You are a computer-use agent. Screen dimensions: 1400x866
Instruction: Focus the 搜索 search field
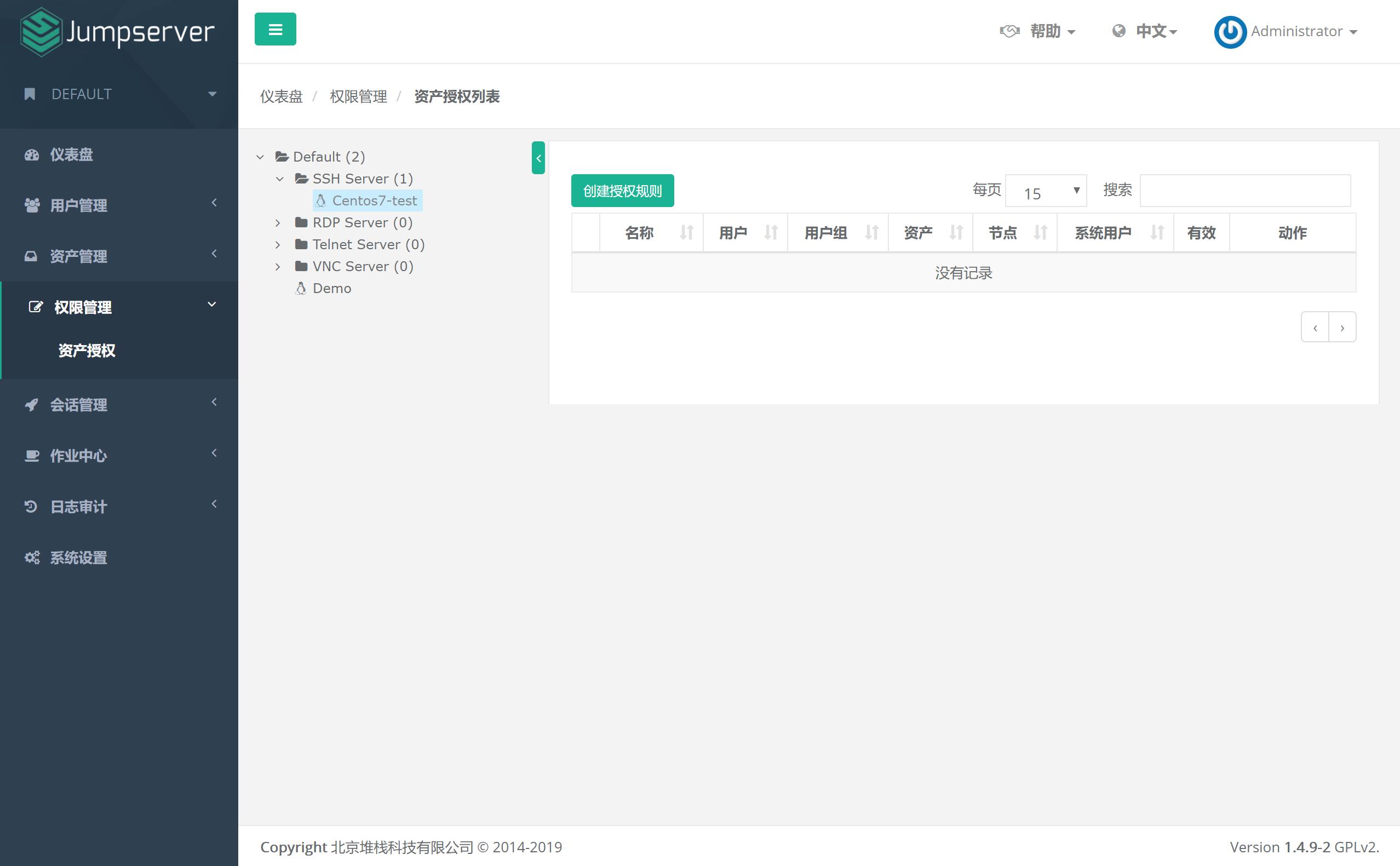(x=1245, y=191)
